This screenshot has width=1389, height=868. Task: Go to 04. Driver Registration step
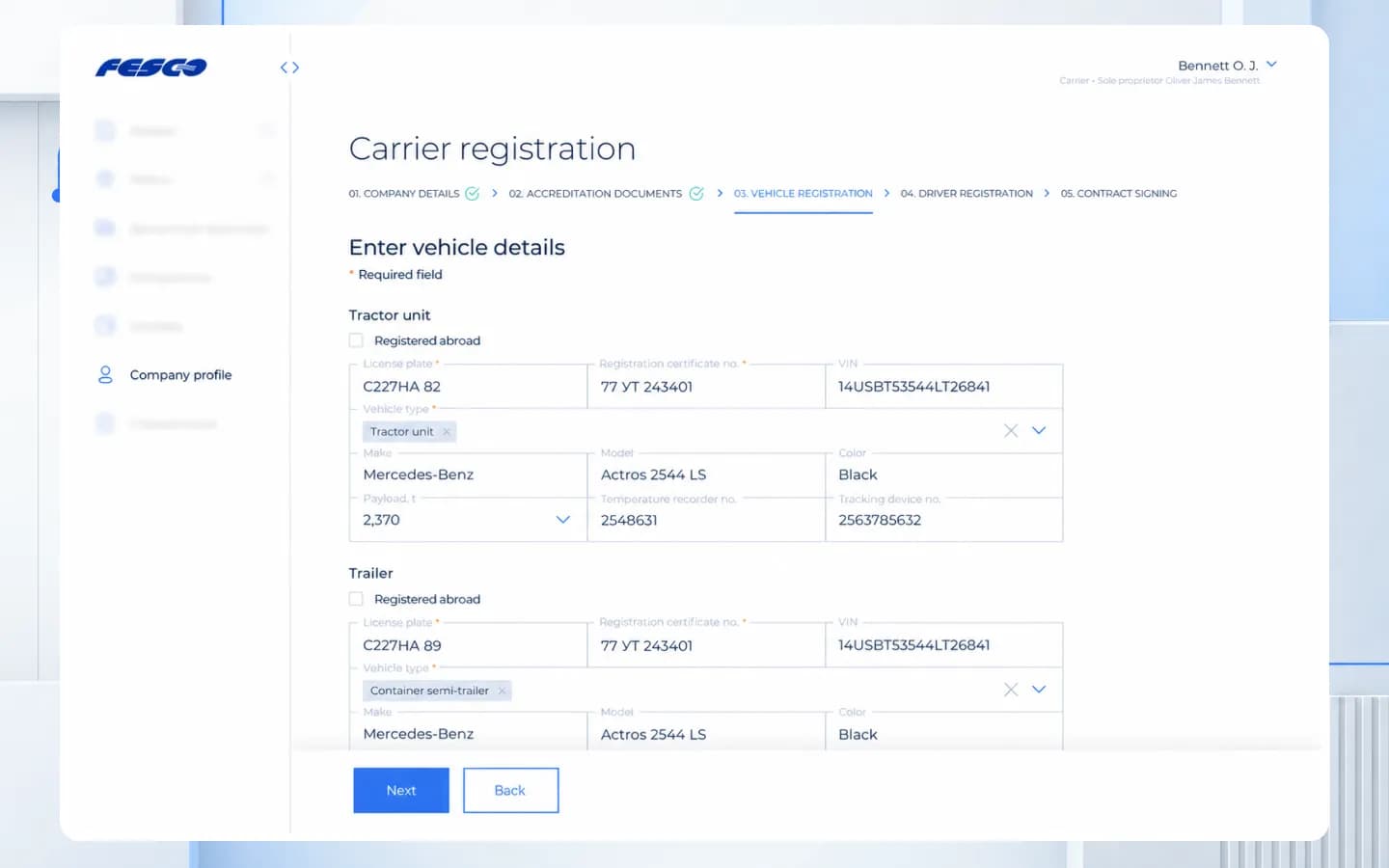point(967,194)
